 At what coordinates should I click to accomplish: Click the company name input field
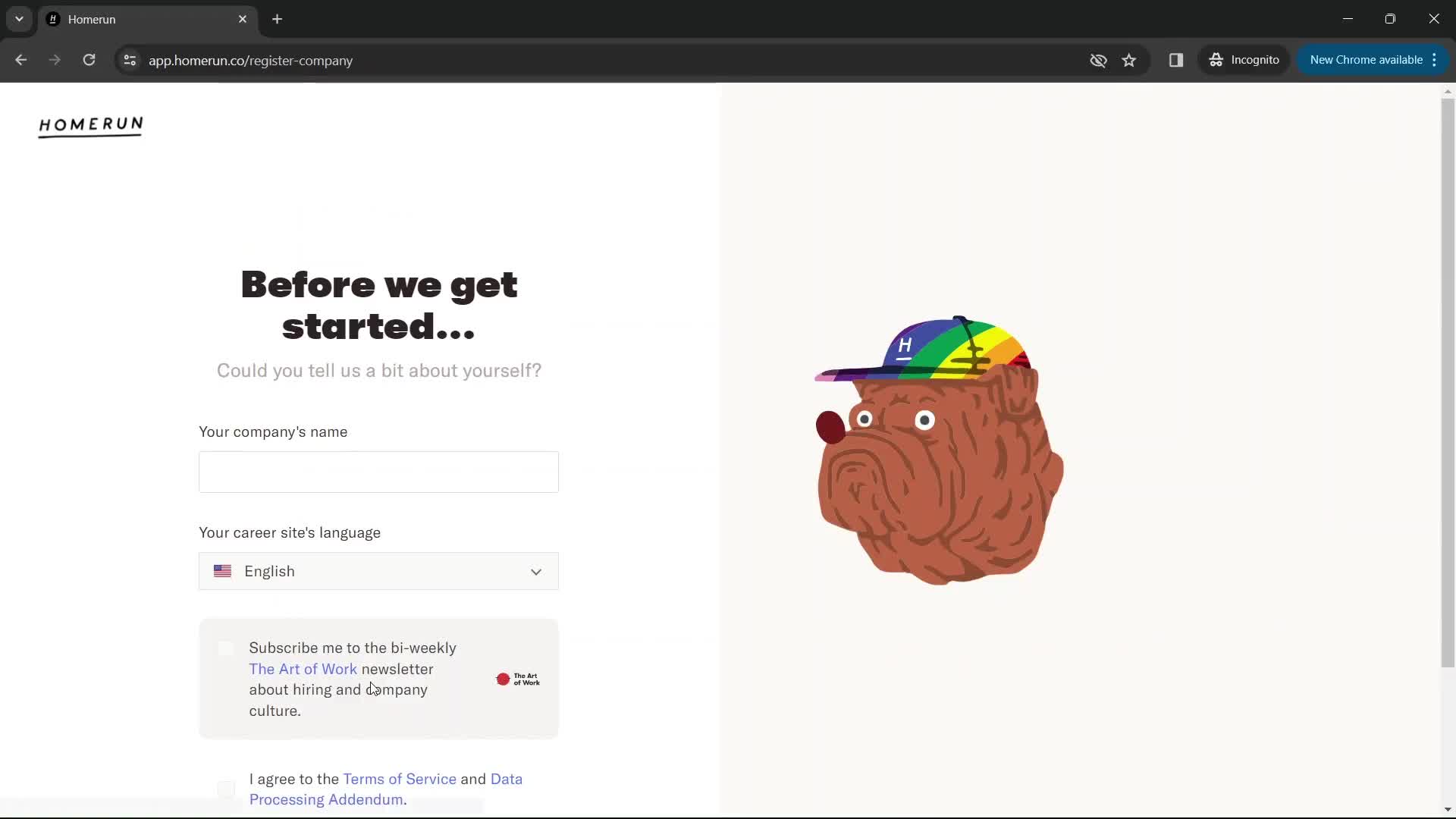379,471
